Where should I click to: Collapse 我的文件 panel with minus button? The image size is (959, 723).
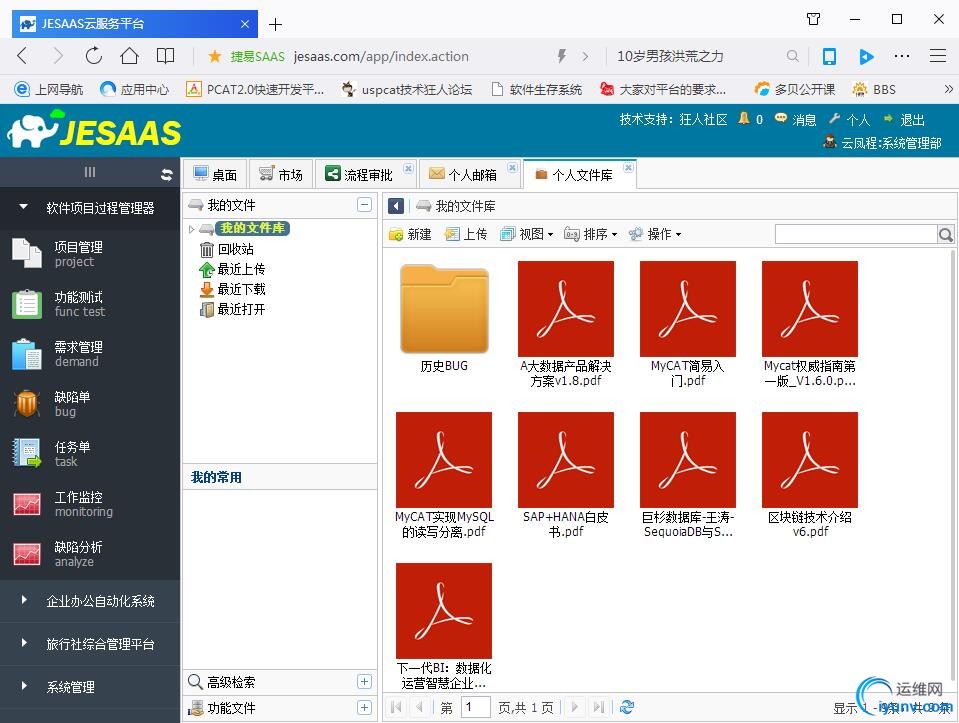[x=365, y=205]
